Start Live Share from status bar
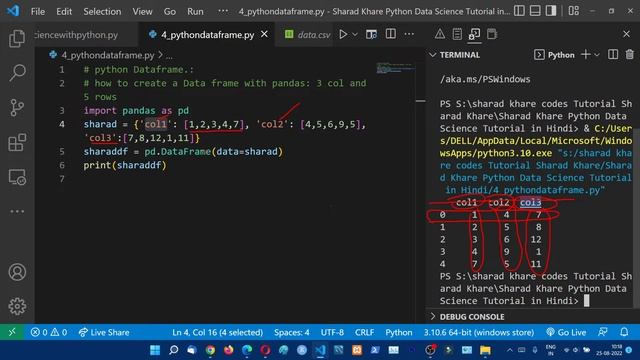 (x=104, y=332)
